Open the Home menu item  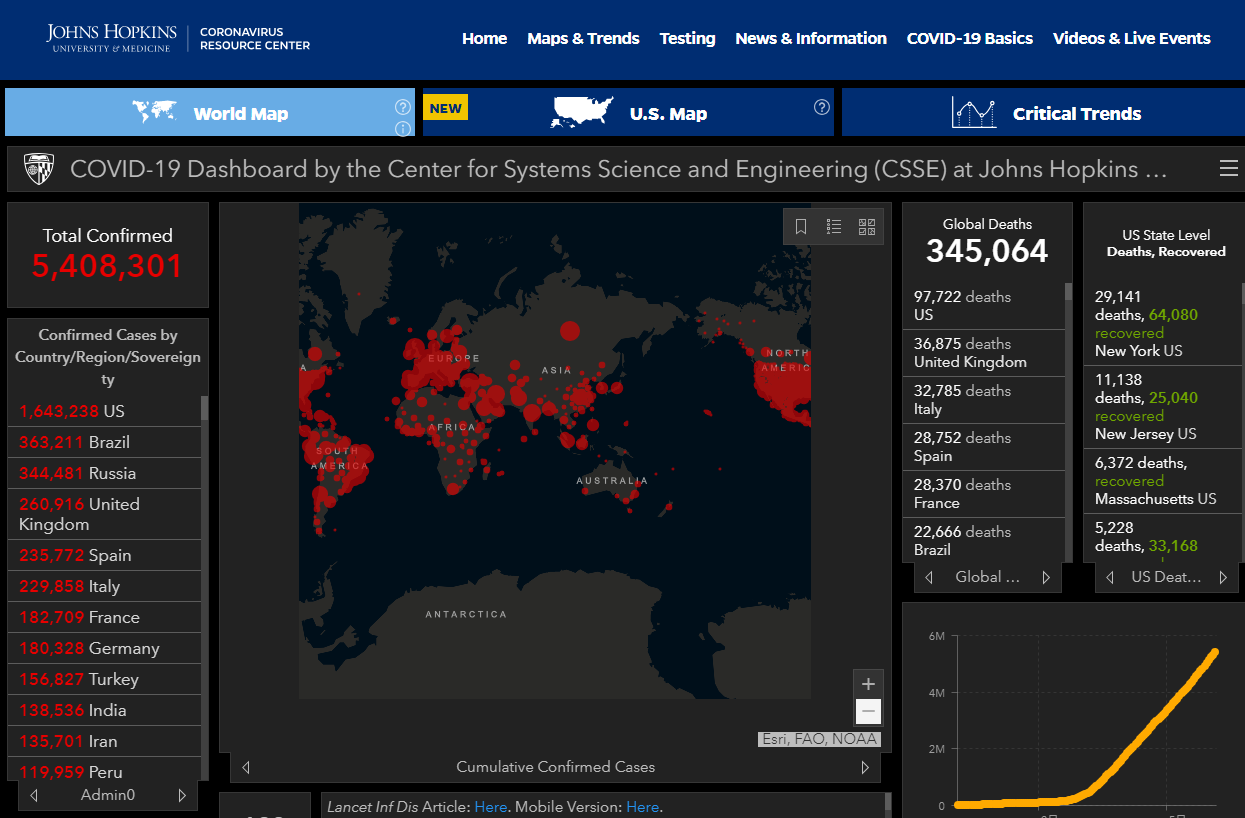(x=485, y=38)
